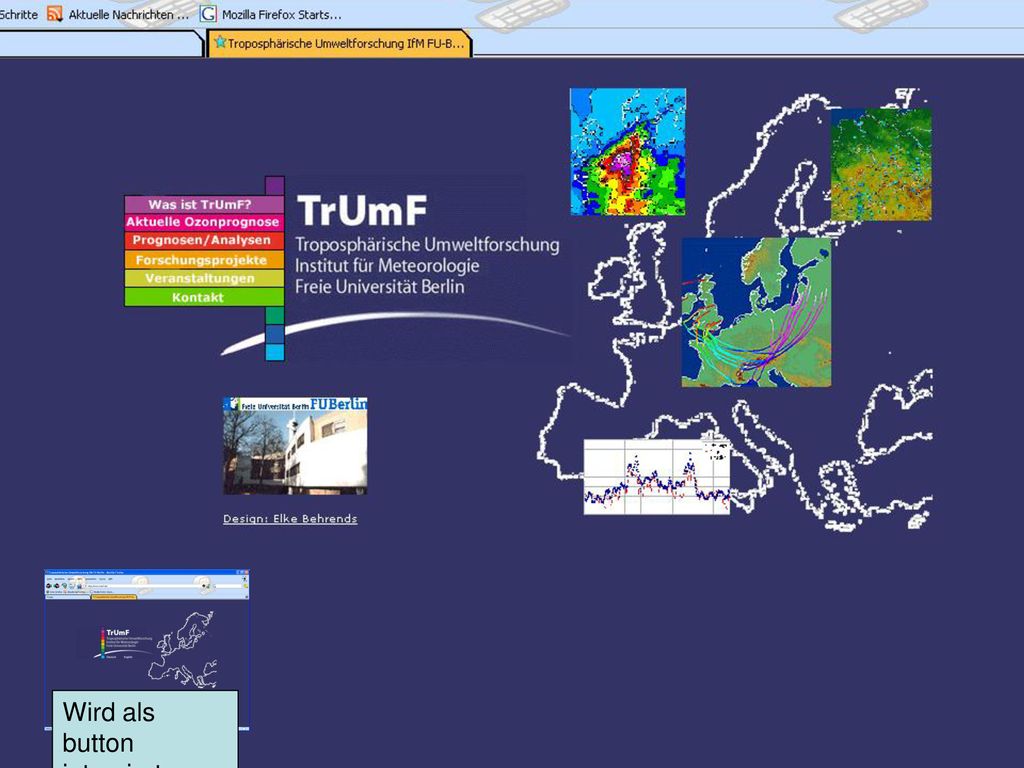Click the 'Freie Universität Berlin' text line
Screen dimensions: 1024x768
coord(379,287)
